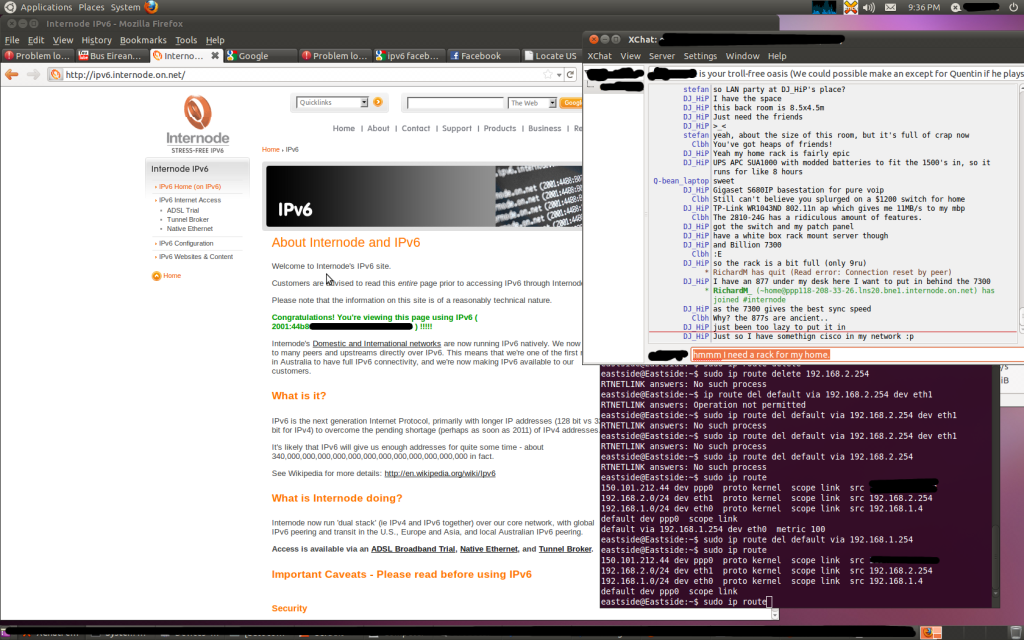Open Firefox History menu
The height and width of the screenshot is (640, 1024).
[96, 40]
